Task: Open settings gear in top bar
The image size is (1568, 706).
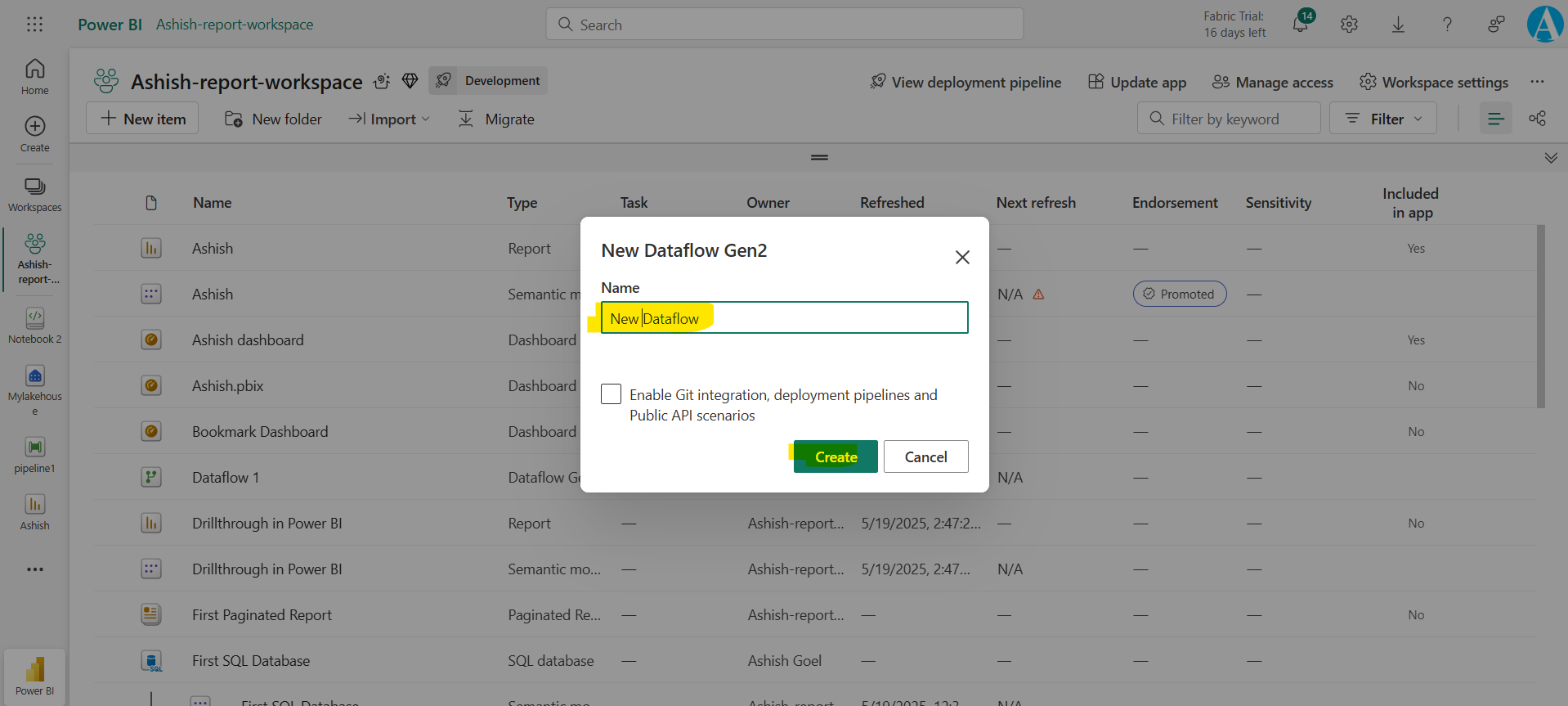Action: point(1349,25)
